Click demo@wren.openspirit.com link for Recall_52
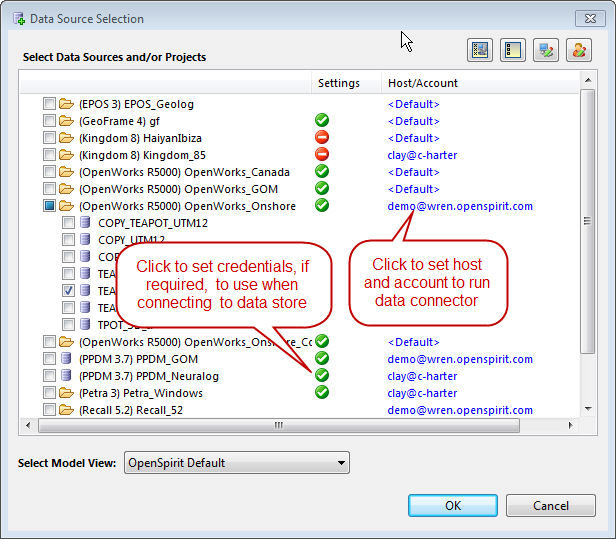616x539 pixels. 460,410
